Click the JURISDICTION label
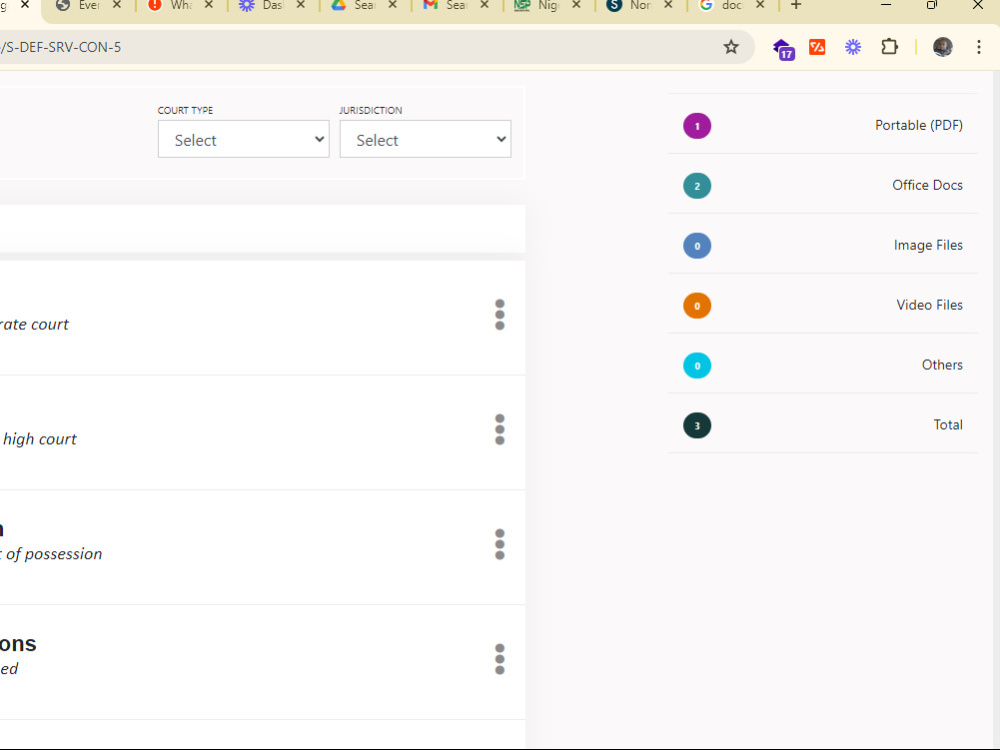Viewport: 1000px width, 750px height. [x=371, y=110]
